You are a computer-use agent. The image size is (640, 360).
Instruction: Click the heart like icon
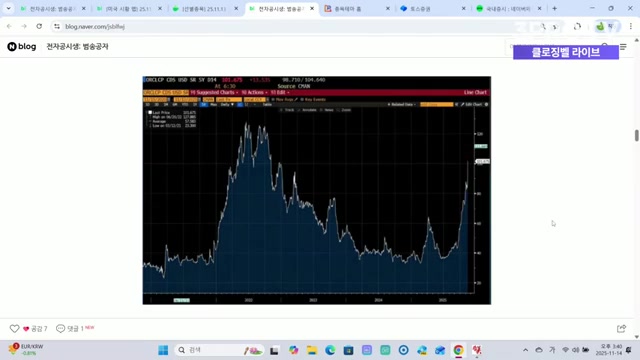coord(14,329)
